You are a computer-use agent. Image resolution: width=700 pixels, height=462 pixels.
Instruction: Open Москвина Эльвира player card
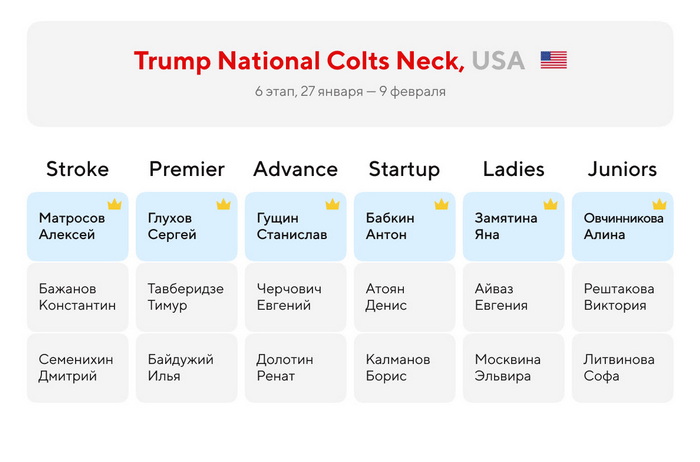(x=513, y=368)
